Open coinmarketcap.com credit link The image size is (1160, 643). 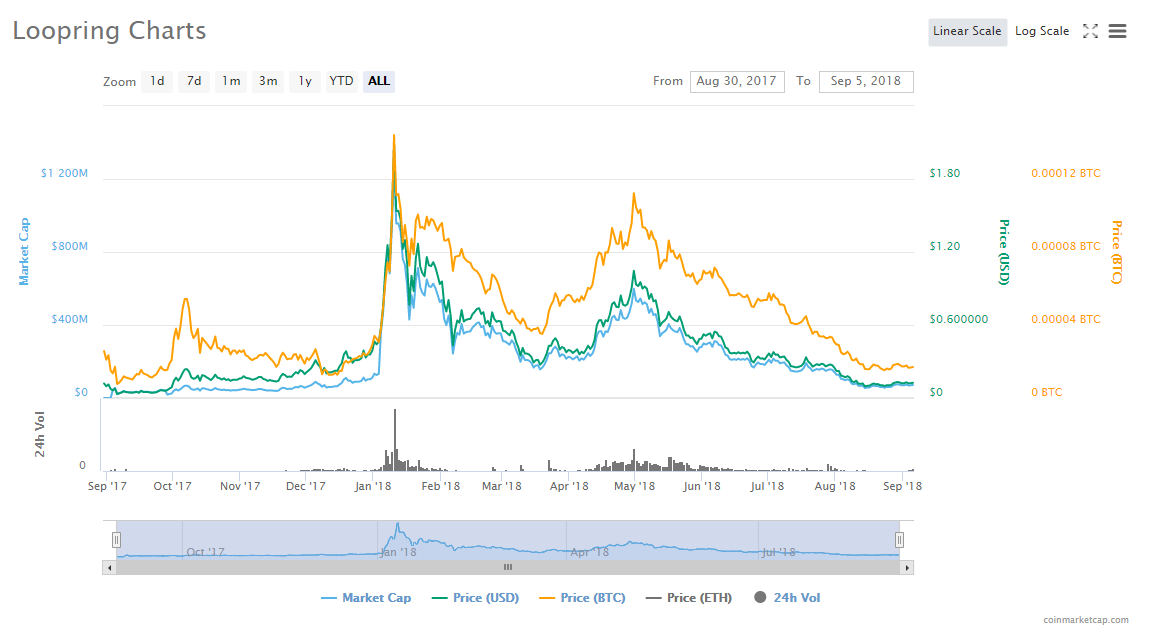click(x=1086, y=620)
